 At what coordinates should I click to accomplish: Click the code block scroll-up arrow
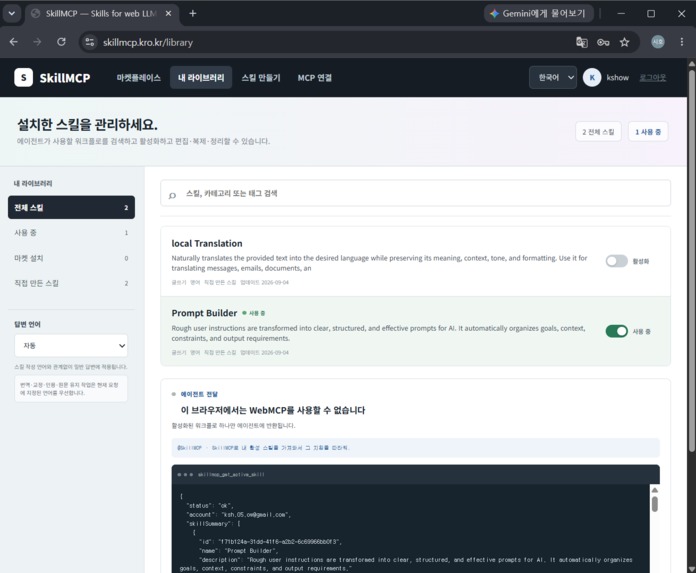[655, 490]
